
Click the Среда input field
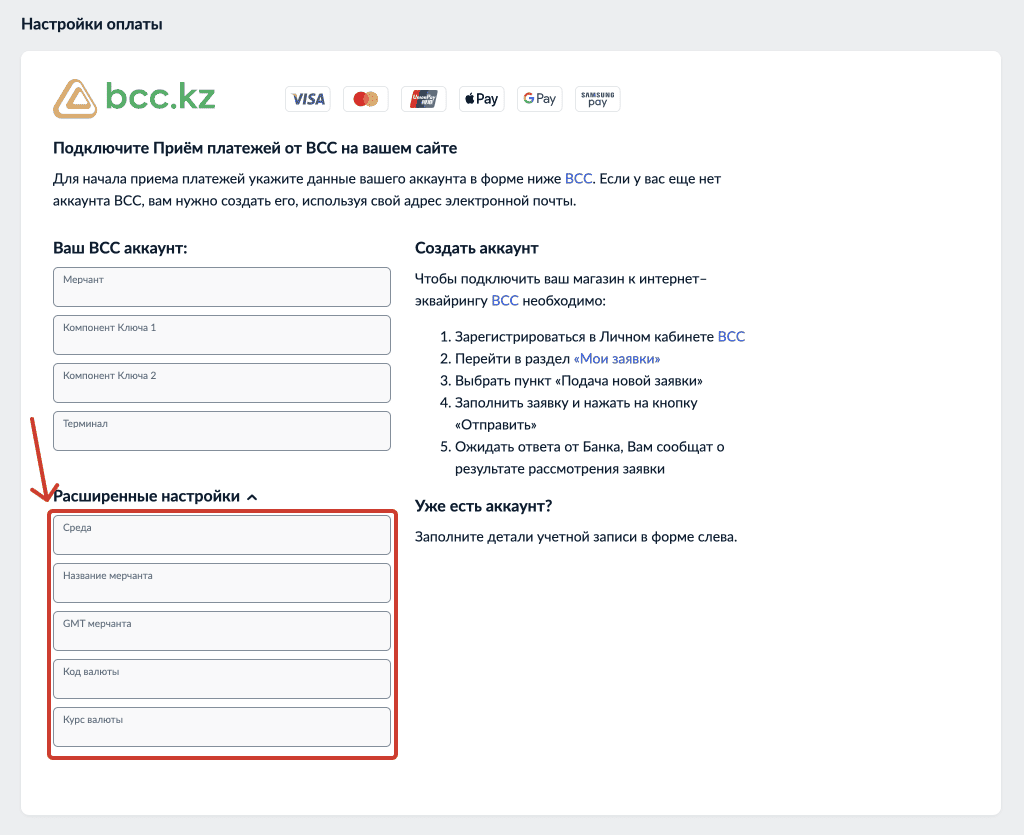point(222,535)
